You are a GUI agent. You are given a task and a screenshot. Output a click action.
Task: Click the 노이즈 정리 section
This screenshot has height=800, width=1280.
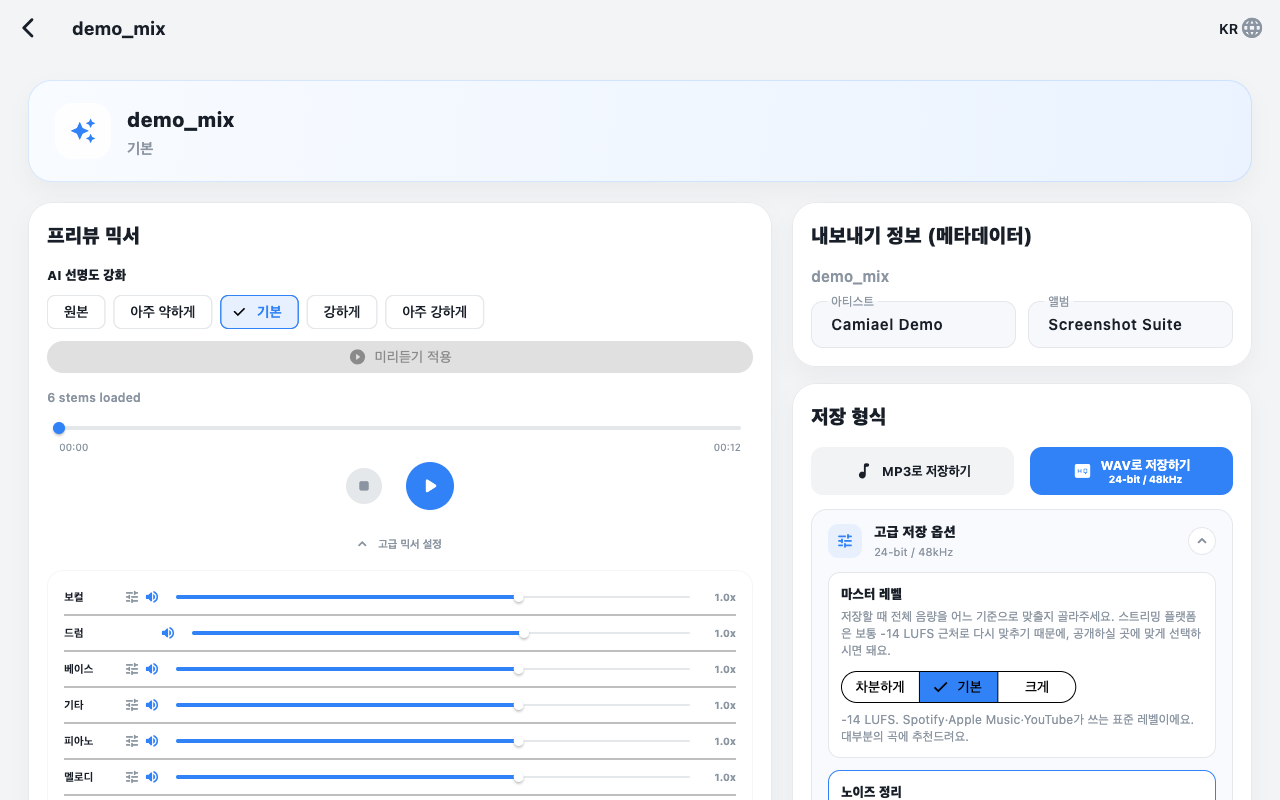[1022, 786]
